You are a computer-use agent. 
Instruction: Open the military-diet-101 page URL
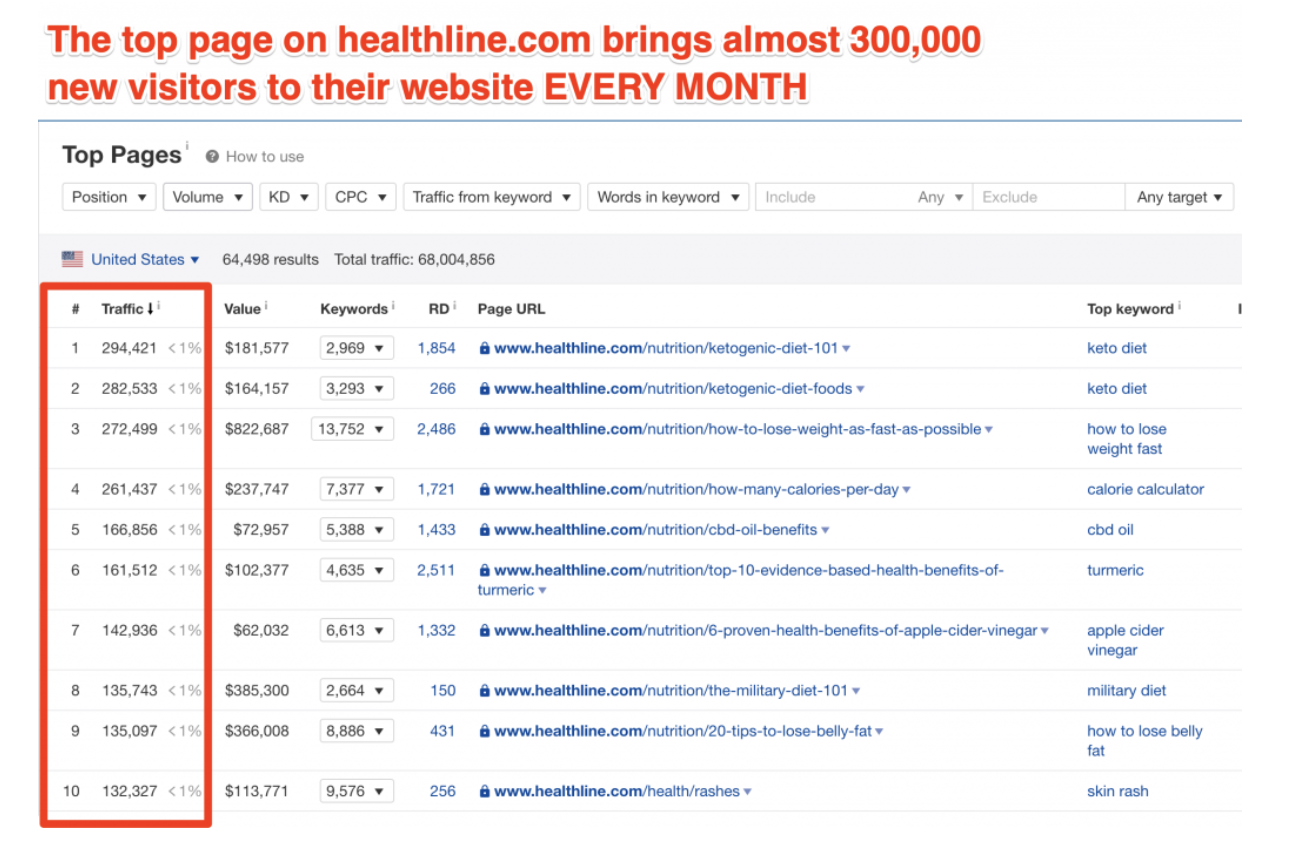[670, 690]
